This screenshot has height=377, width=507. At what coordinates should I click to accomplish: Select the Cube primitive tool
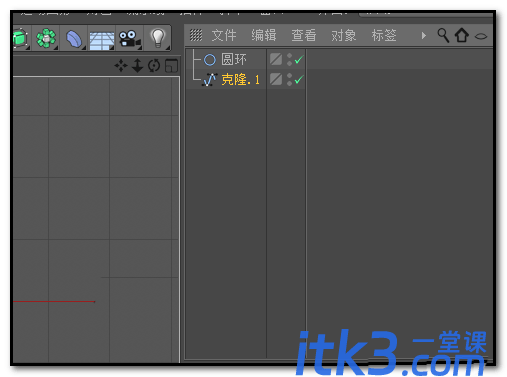point(21,38)
